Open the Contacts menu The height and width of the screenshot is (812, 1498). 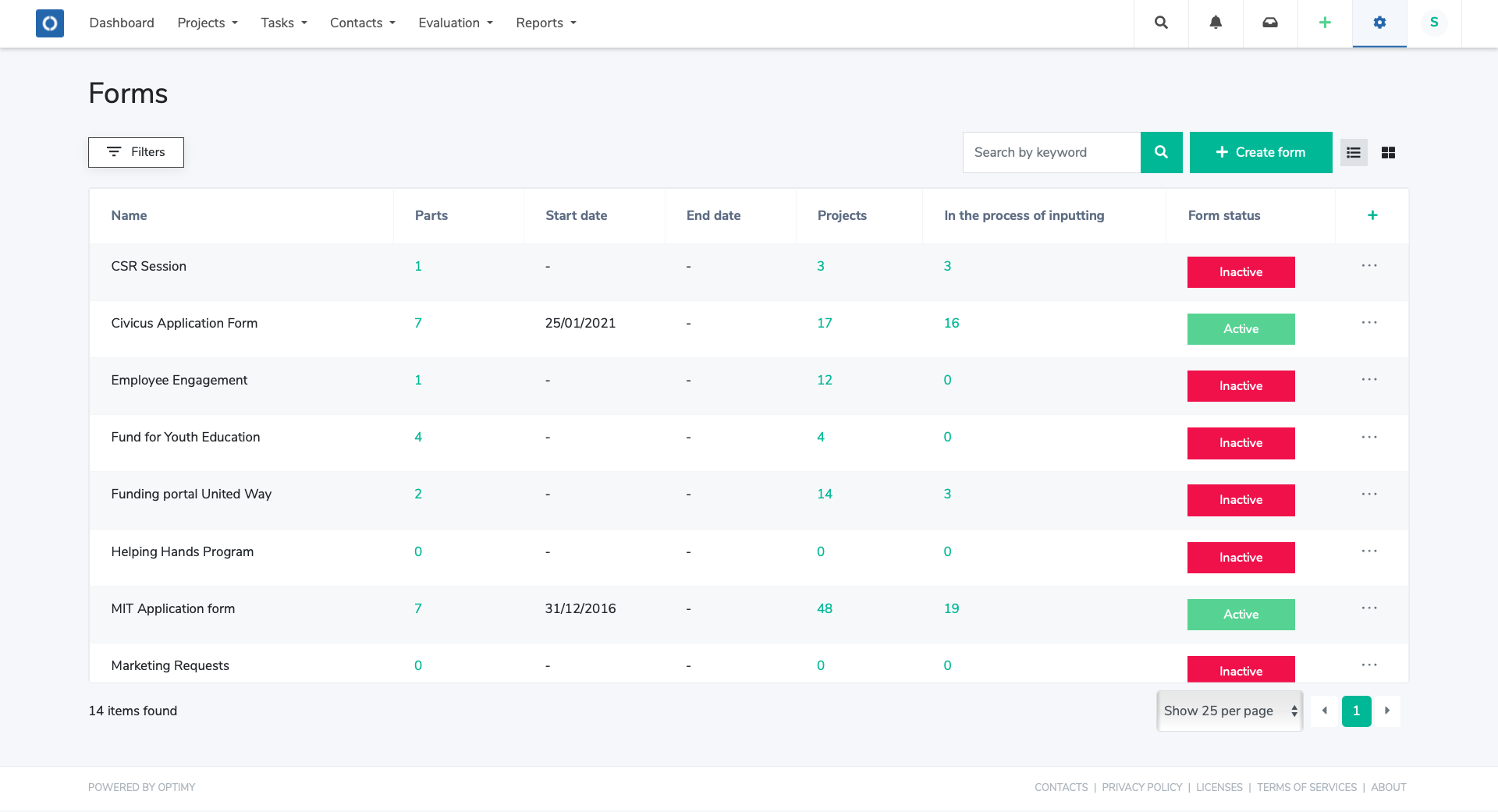coord(361,23)
